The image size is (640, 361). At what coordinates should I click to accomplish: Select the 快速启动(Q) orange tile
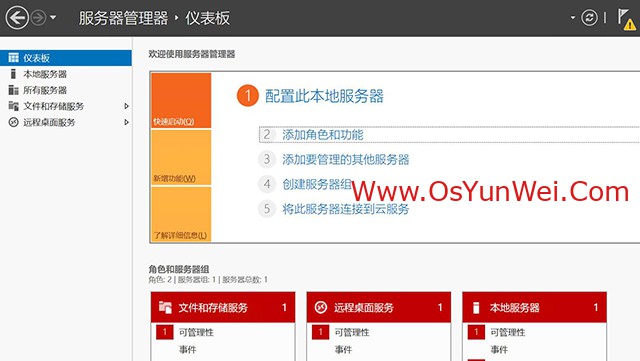pos(181,100)
